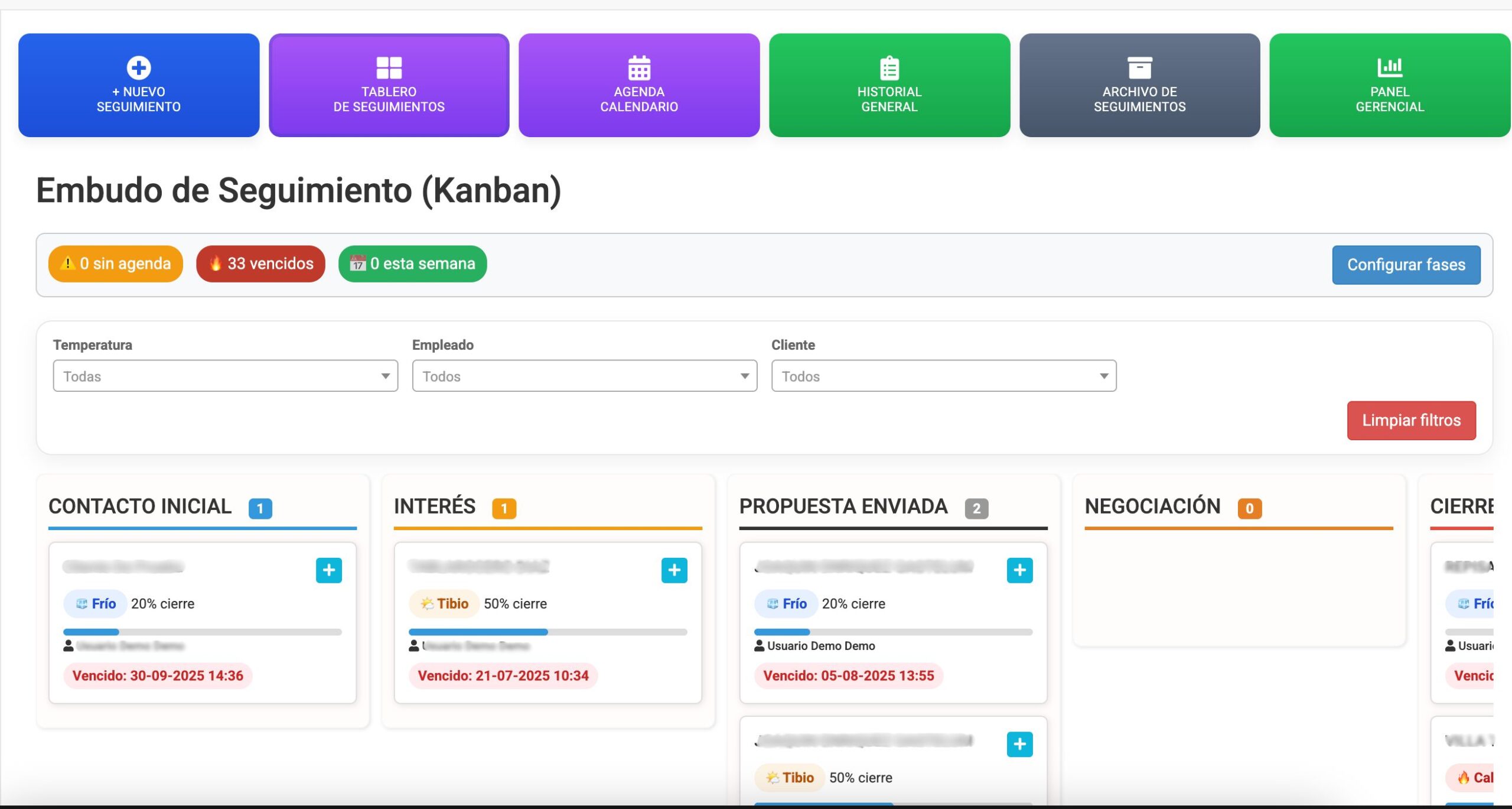
Task: Add a task on the Contacto Inicial card
Action: 329,570
